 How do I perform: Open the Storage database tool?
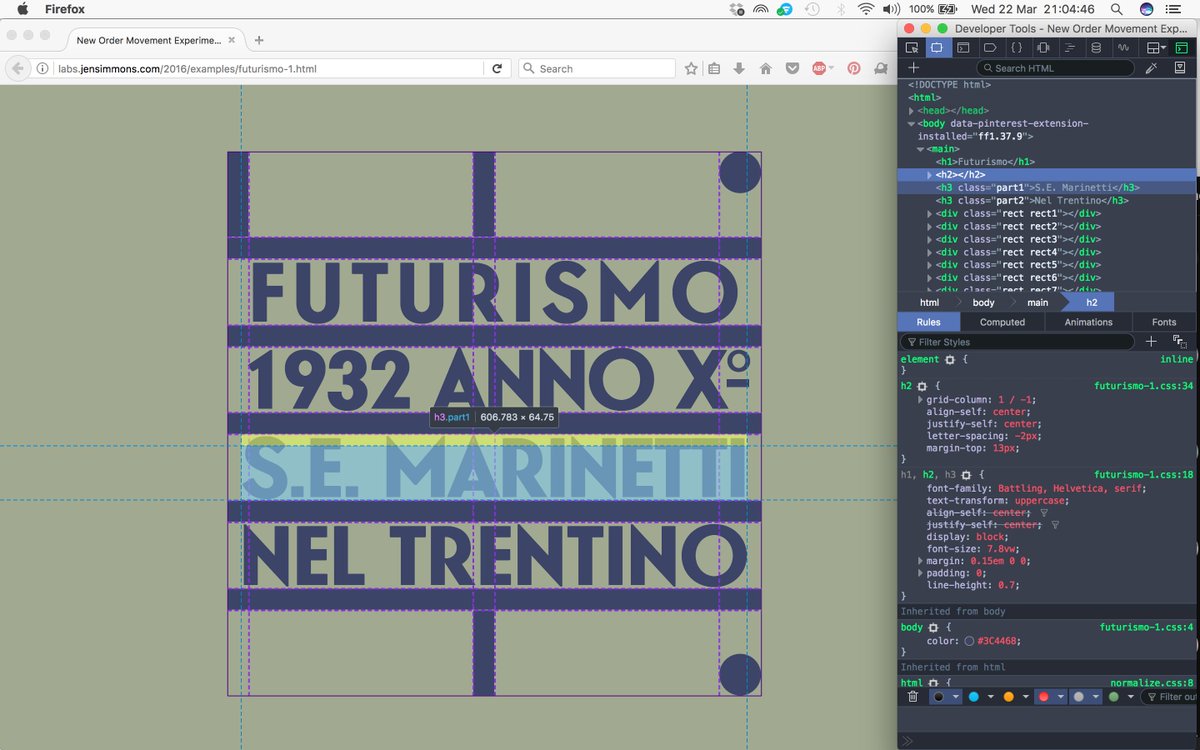1095,48
